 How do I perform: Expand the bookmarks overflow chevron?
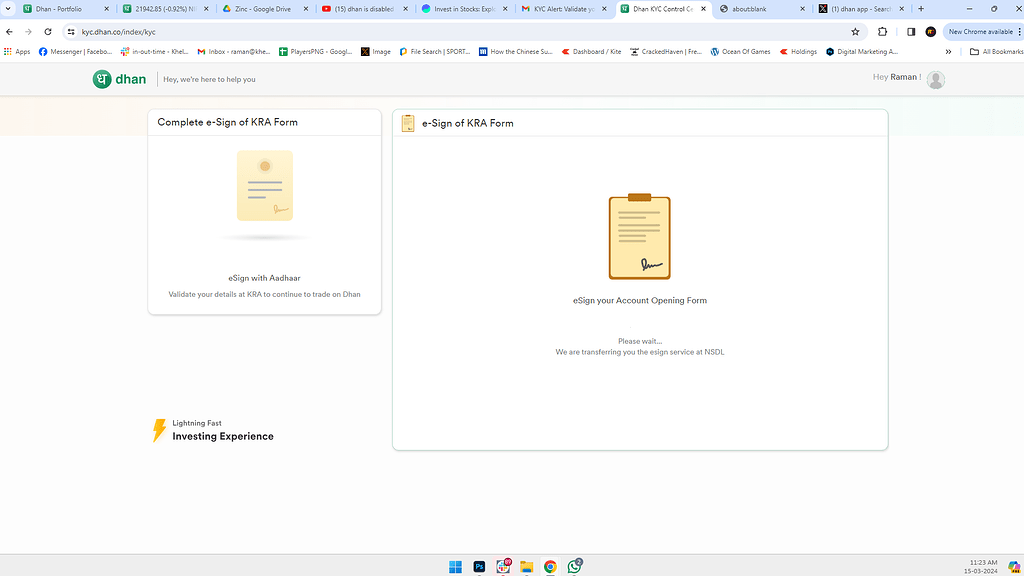947,51
